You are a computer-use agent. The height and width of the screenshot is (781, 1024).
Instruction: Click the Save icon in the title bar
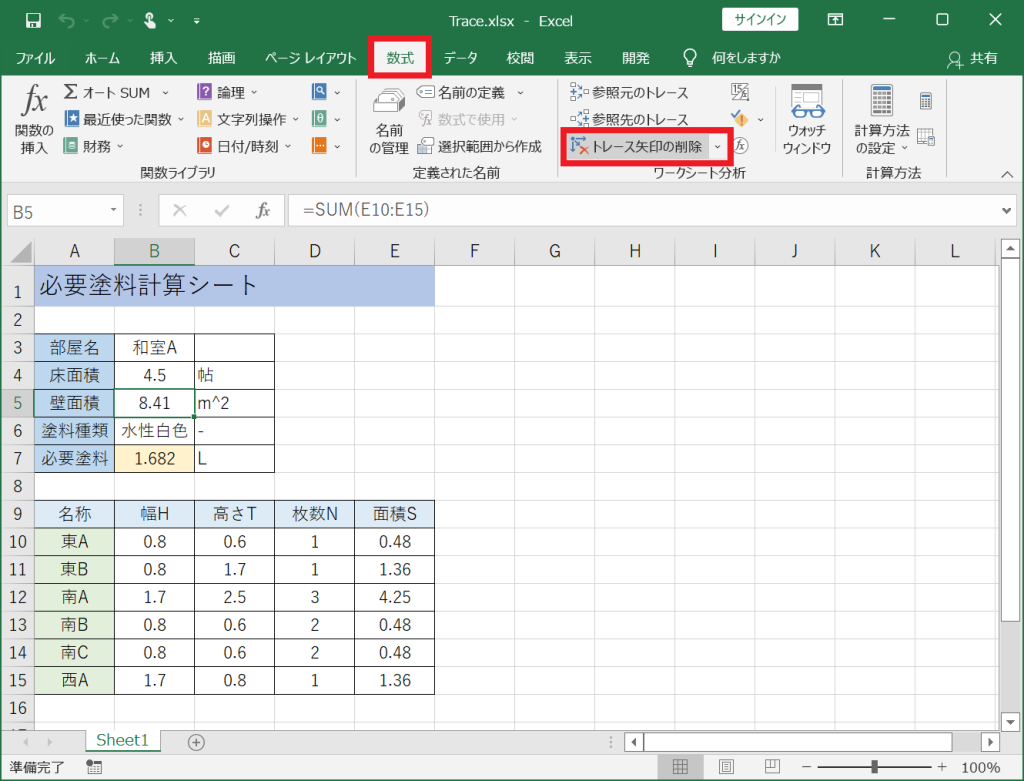point(33,21)
